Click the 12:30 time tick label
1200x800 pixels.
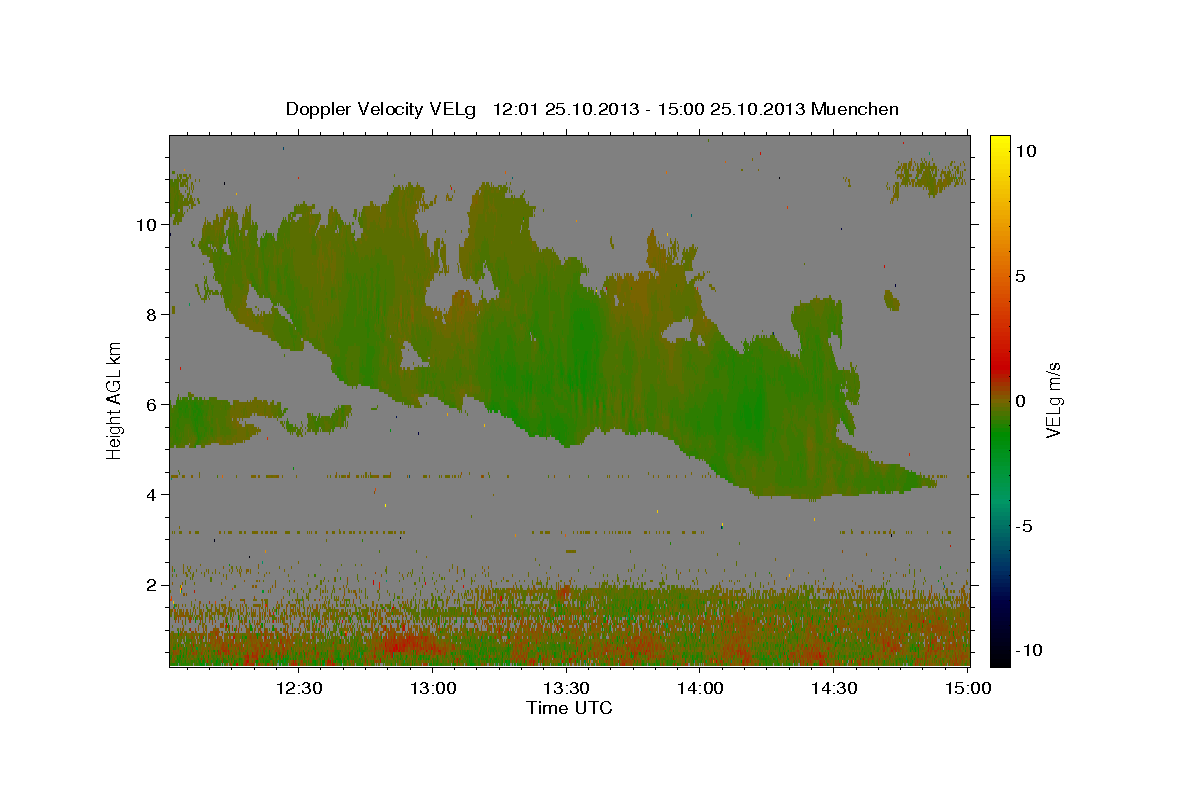coord(299,688)
